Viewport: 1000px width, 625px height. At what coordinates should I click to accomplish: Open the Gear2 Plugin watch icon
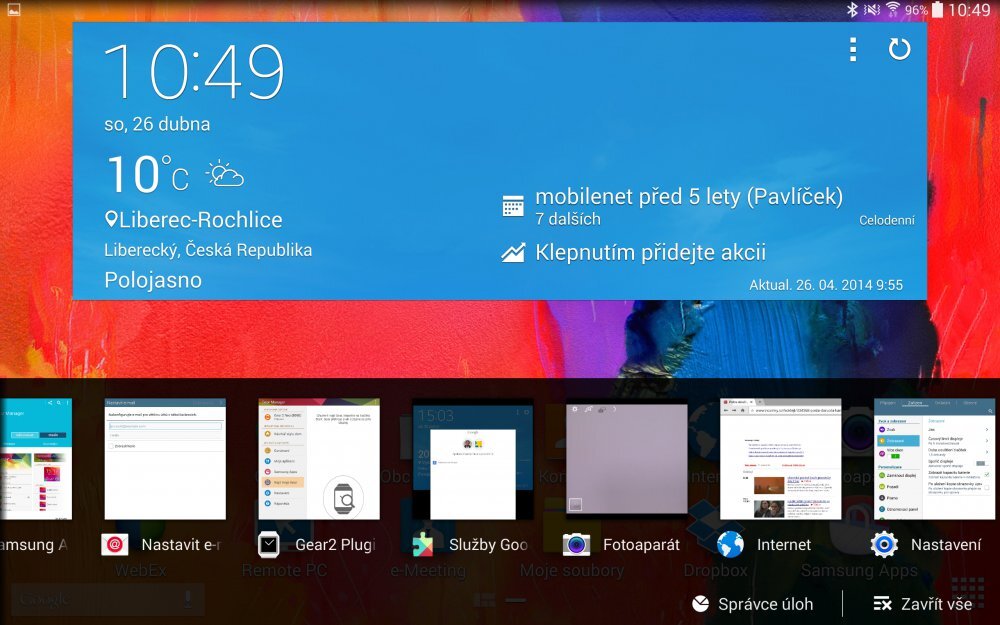tap(271, 544)
